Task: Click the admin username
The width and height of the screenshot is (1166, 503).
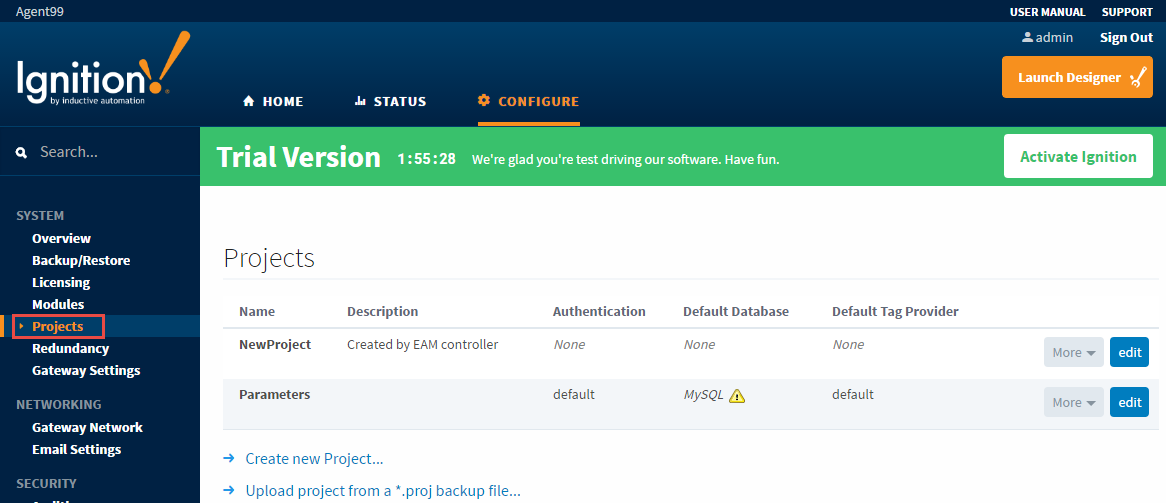Action: pyautogui.click(x=1054, y=37)
